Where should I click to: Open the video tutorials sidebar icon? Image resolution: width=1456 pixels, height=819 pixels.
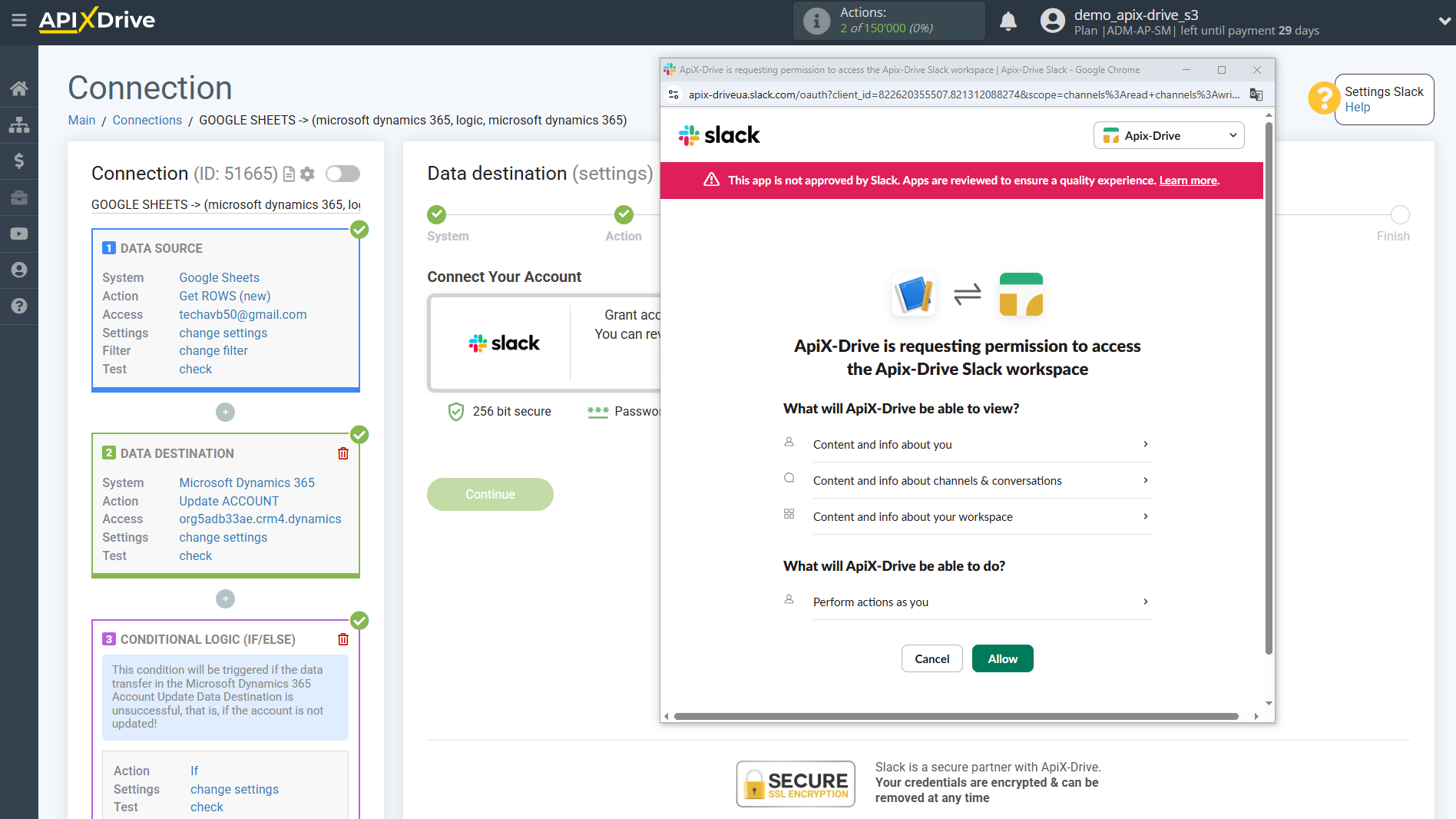[x=19, y=234]
